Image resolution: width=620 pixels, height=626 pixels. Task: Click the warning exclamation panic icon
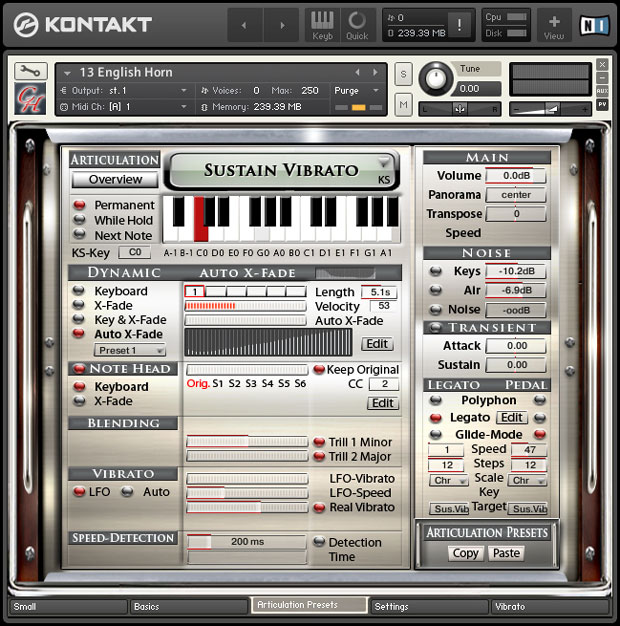pos(459,25)
